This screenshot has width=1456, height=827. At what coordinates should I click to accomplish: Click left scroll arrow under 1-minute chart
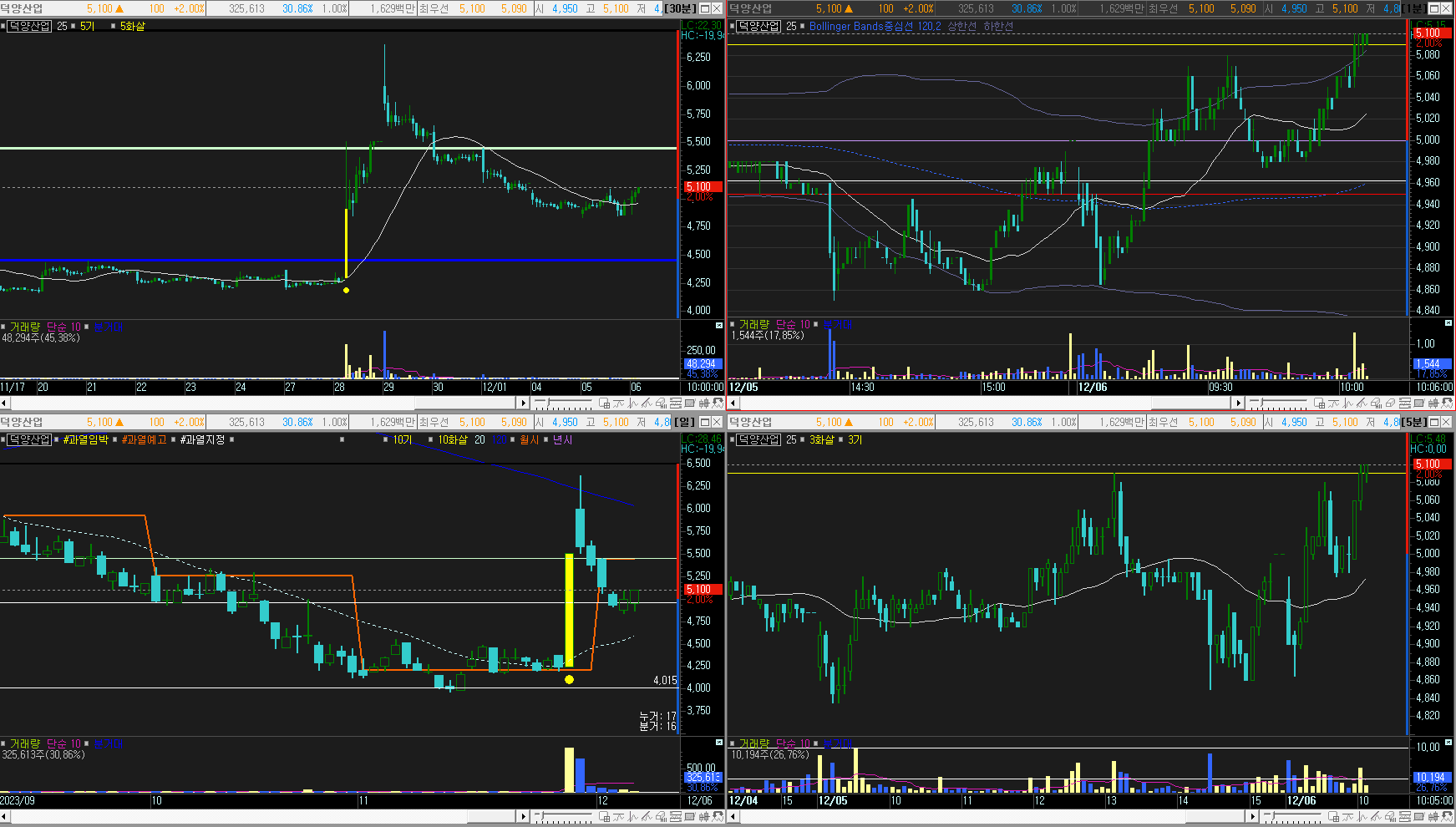[x=733, y=403]
